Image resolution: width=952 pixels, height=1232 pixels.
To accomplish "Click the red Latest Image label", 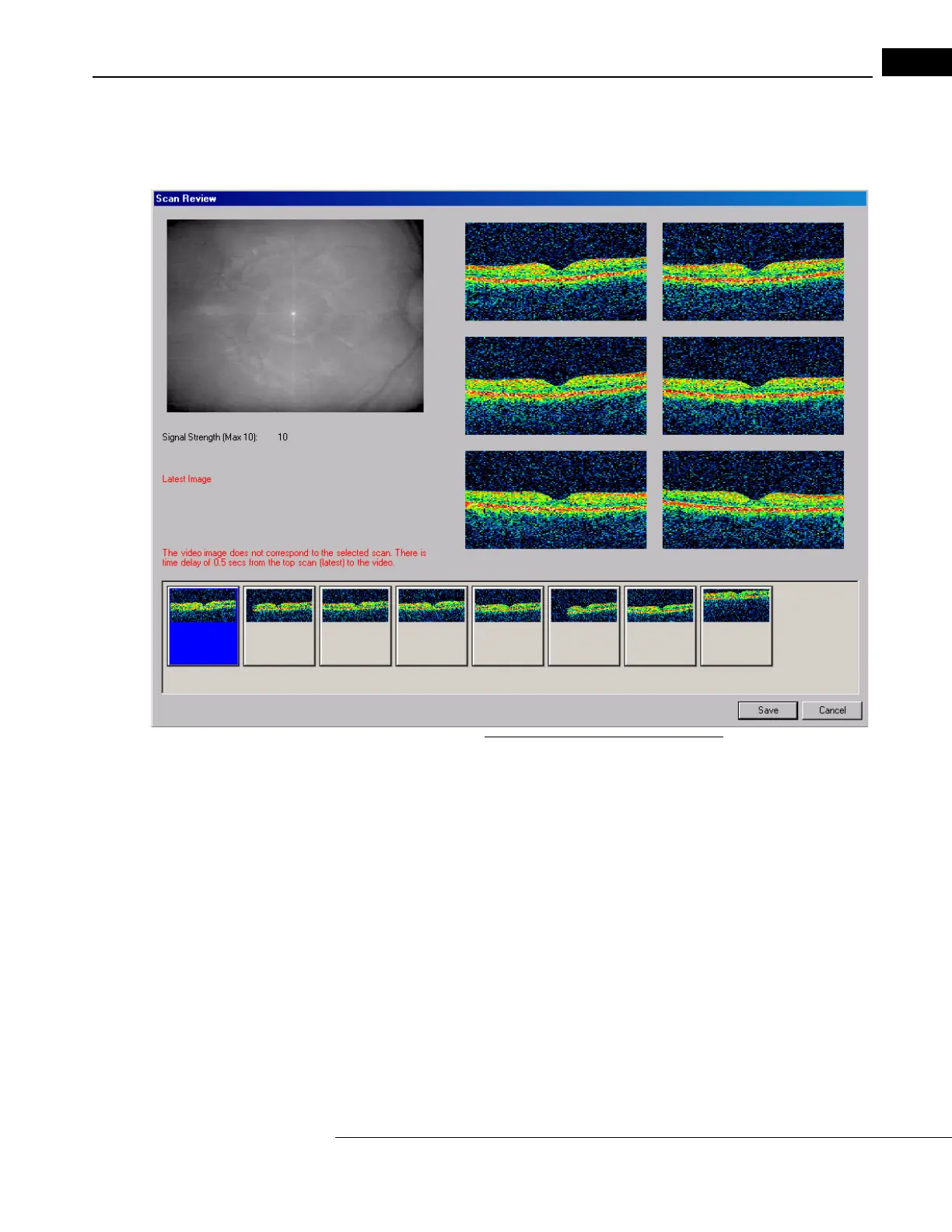I will click(x=187, y=479).
